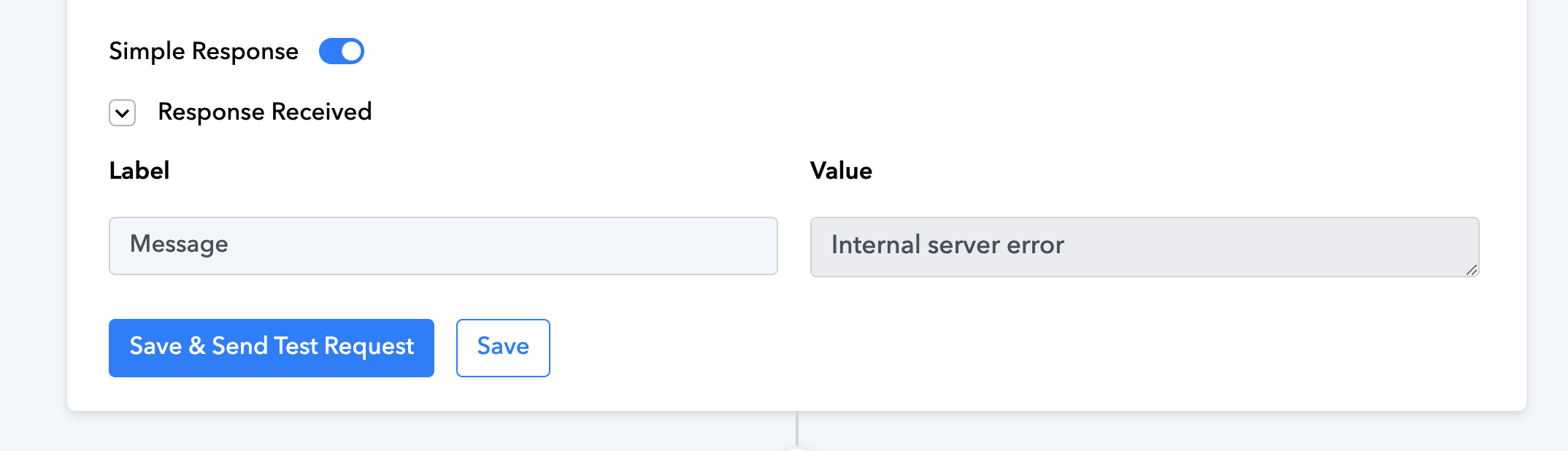This screenshot has width=1568, height=451.
Task: Click the Response Received heading text
Action: (x=265, y=112)
